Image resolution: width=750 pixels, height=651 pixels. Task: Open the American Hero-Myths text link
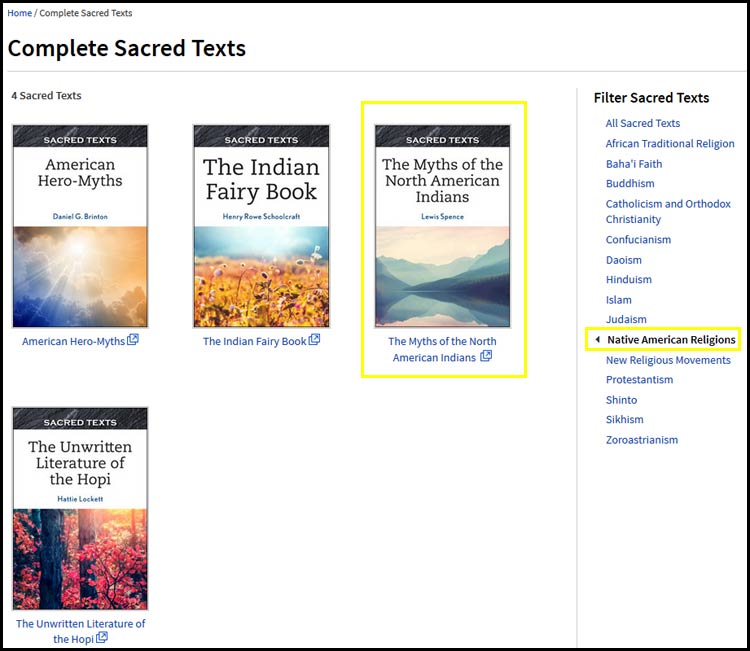click(x=73, y=341)
